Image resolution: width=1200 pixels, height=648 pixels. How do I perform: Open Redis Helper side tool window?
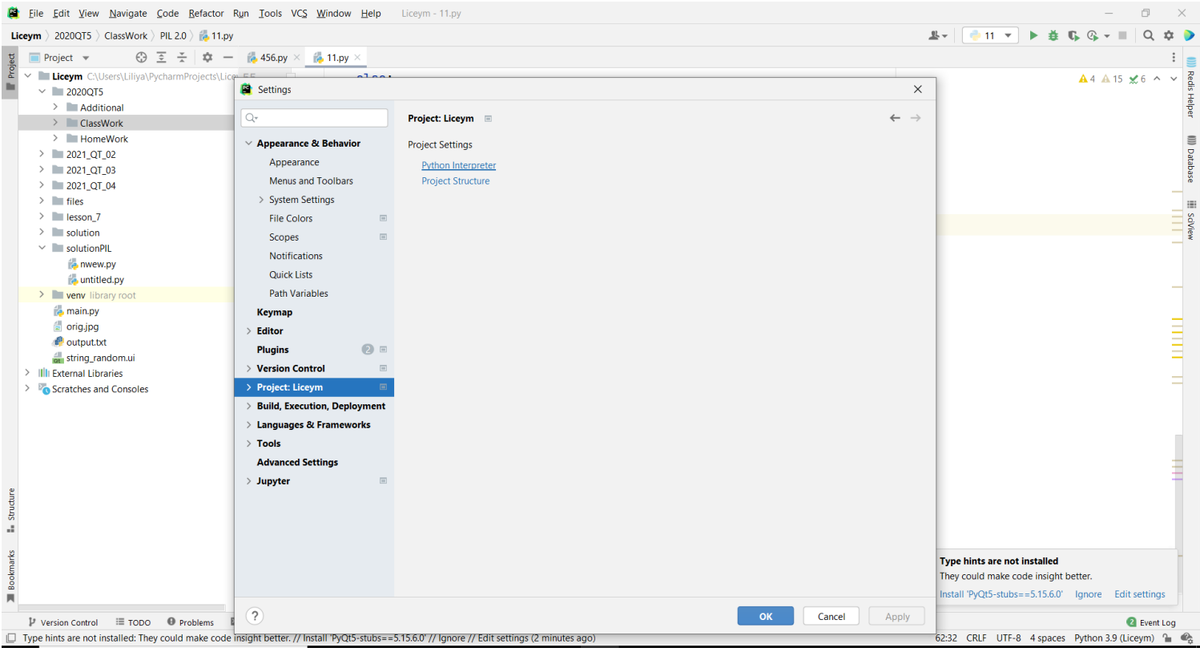1191,87
